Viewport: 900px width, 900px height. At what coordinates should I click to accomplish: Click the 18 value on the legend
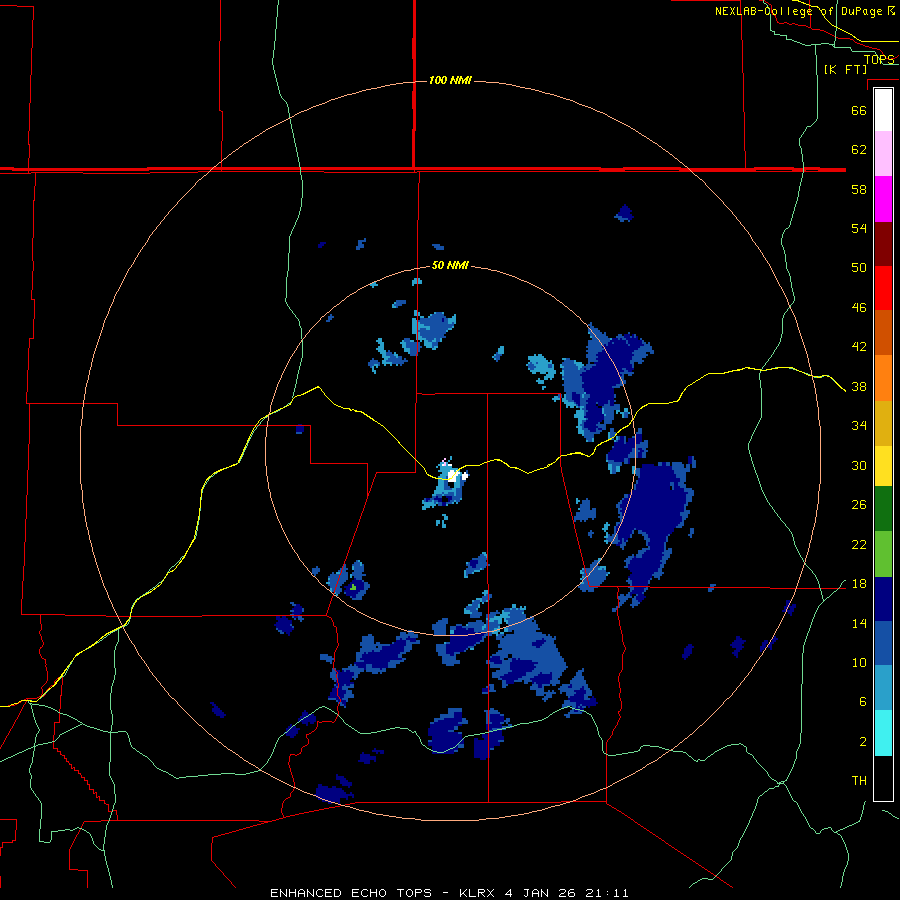pos(859,584)
